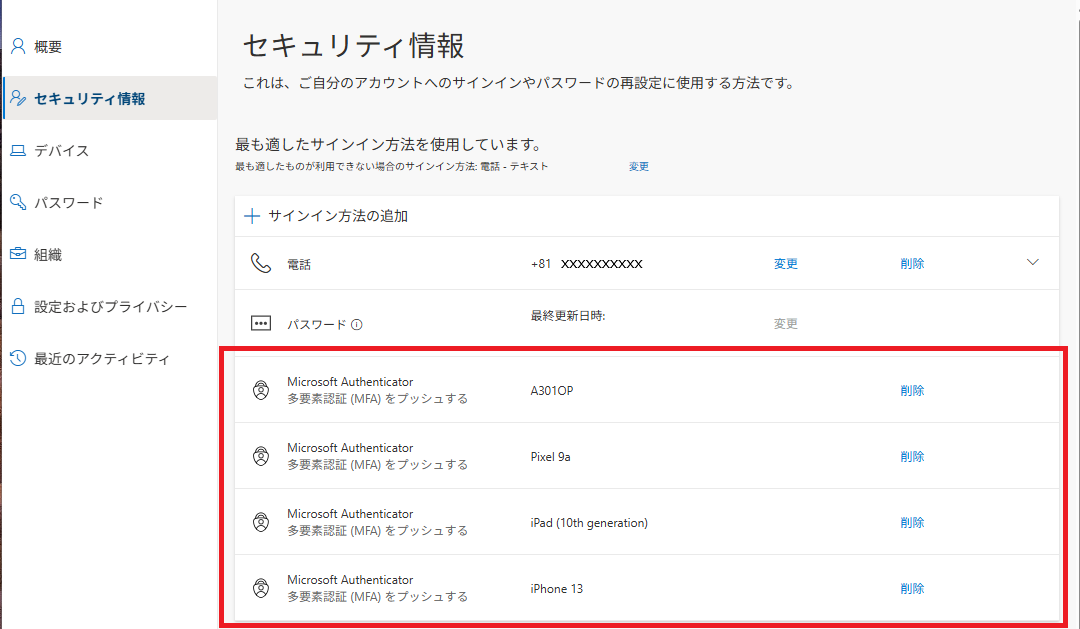Screen dimensions: 1080x629
Task: Click 変更 link in the 電話 row
Action: click(x=786, y=264)
